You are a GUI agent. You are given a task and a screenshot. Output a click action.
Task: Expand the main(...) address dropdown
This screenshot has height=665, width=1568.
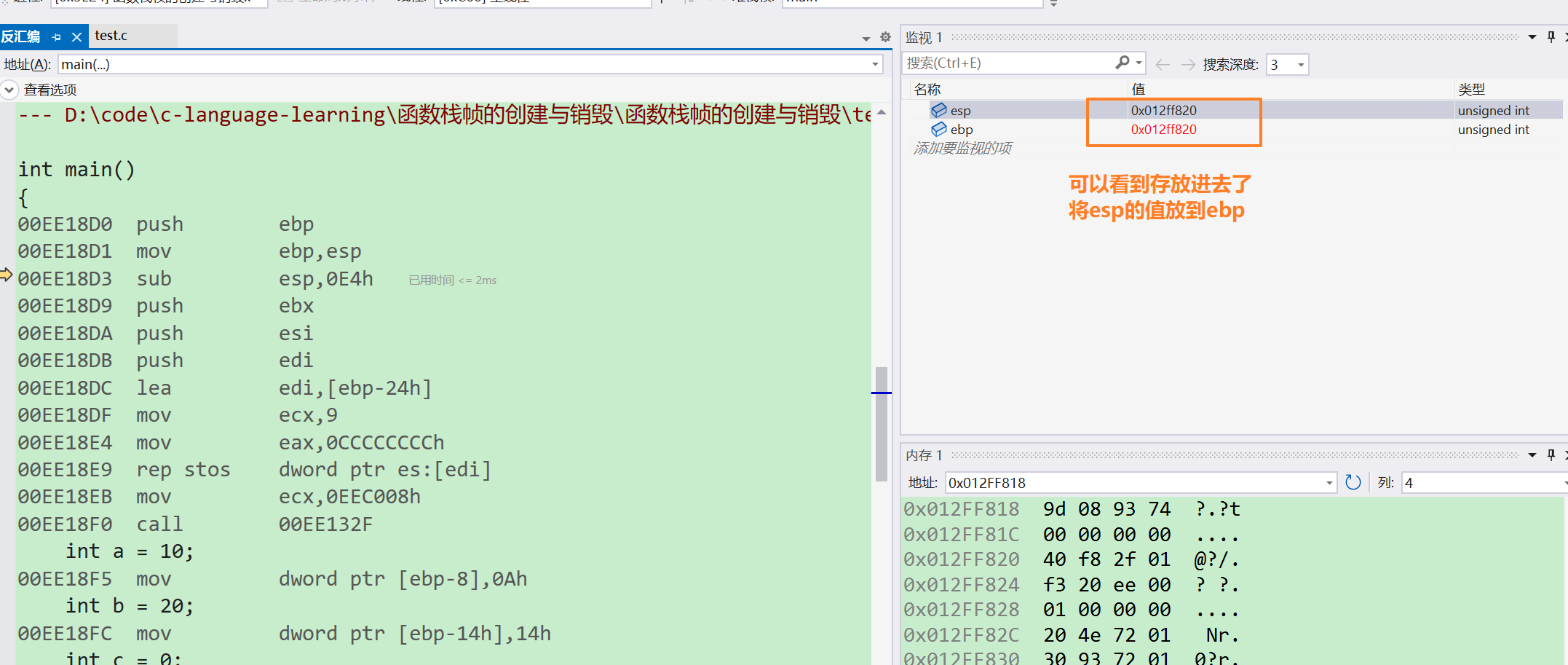pos(875,64)
